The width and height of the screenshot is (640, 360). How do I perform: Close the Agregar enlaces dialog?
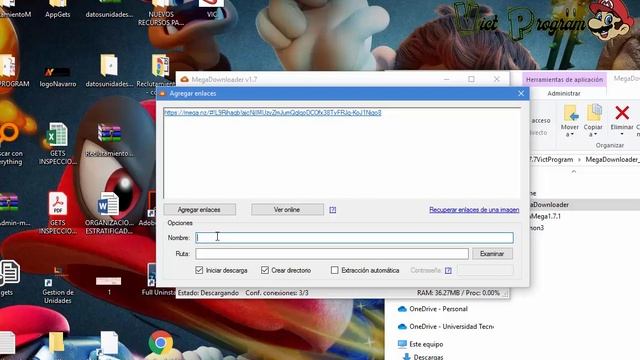tap(521, 93)
